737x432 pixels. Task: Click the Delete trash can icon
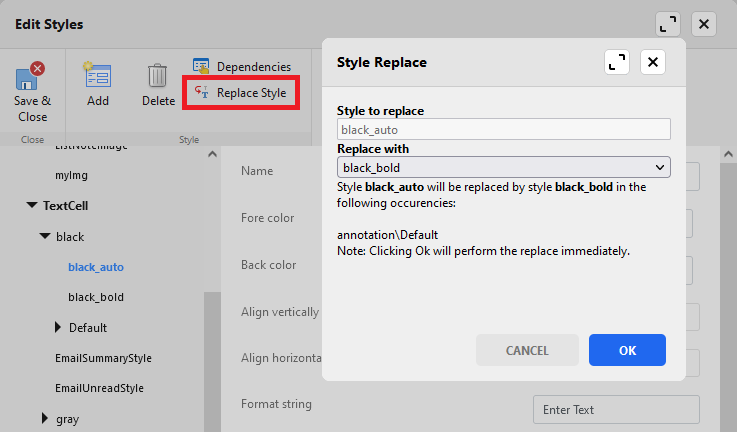pos(158,78)
